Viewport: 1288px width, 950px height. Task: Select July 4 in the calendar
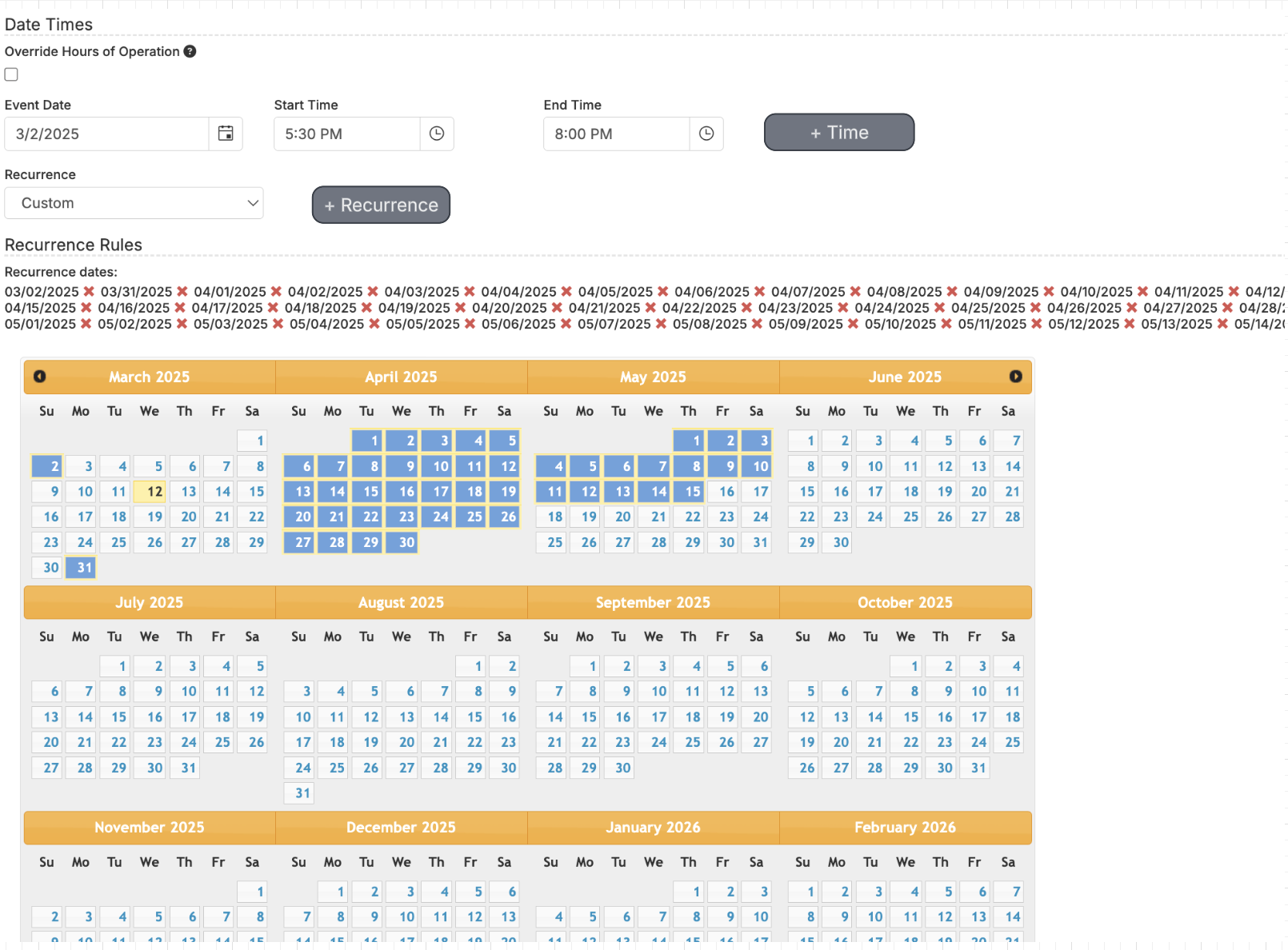click(x=218, y=666)
